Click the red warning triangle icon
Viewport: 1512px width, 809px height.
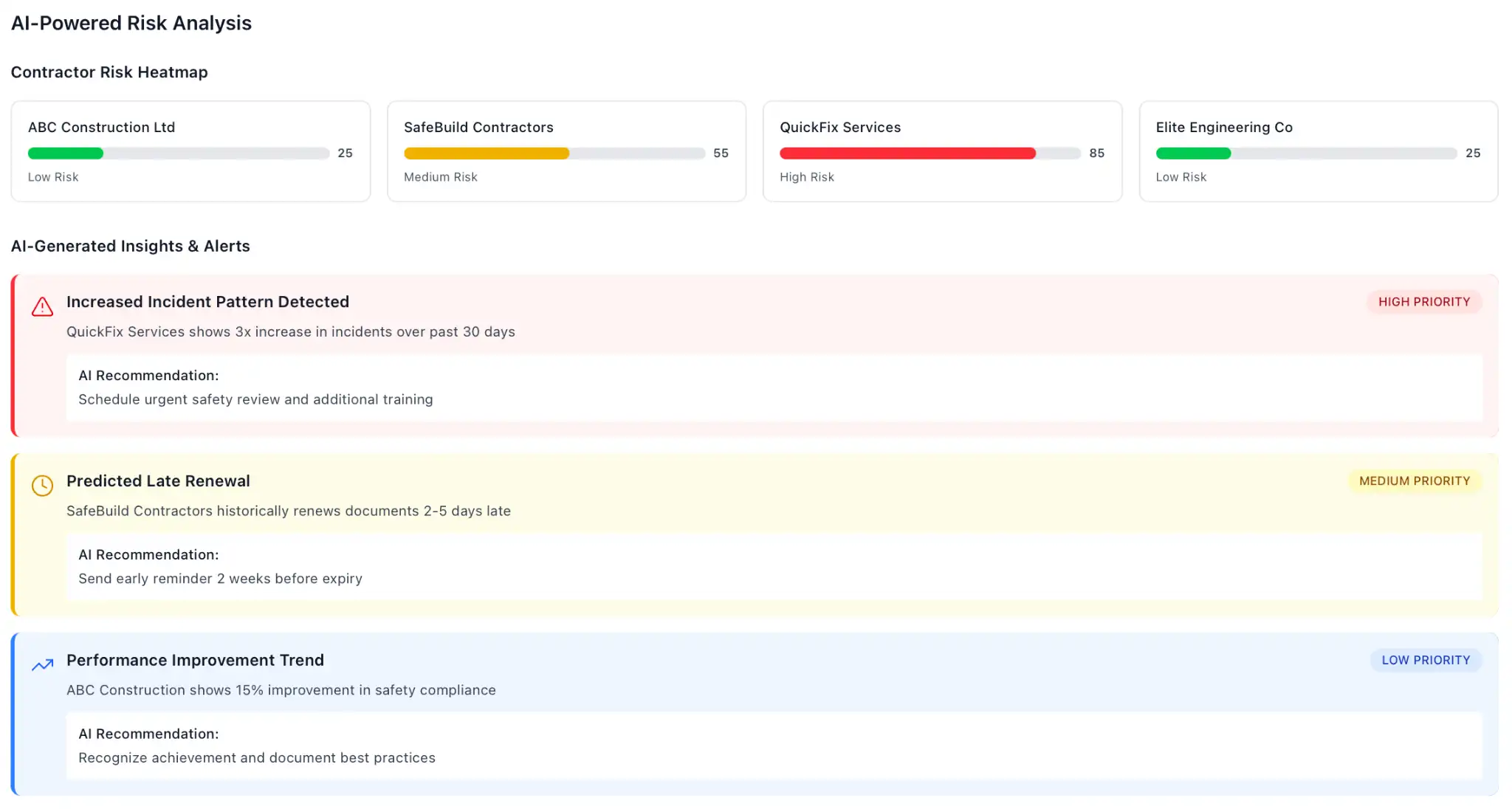42,306
